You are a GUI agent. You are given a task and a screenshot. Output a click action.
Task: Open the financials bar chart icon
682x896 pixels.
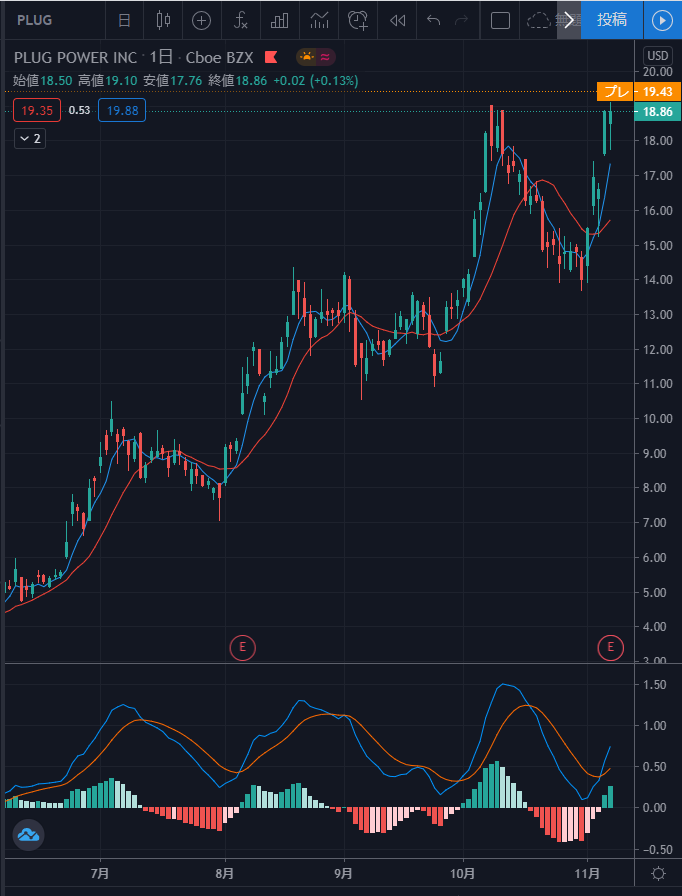(279, 21)
